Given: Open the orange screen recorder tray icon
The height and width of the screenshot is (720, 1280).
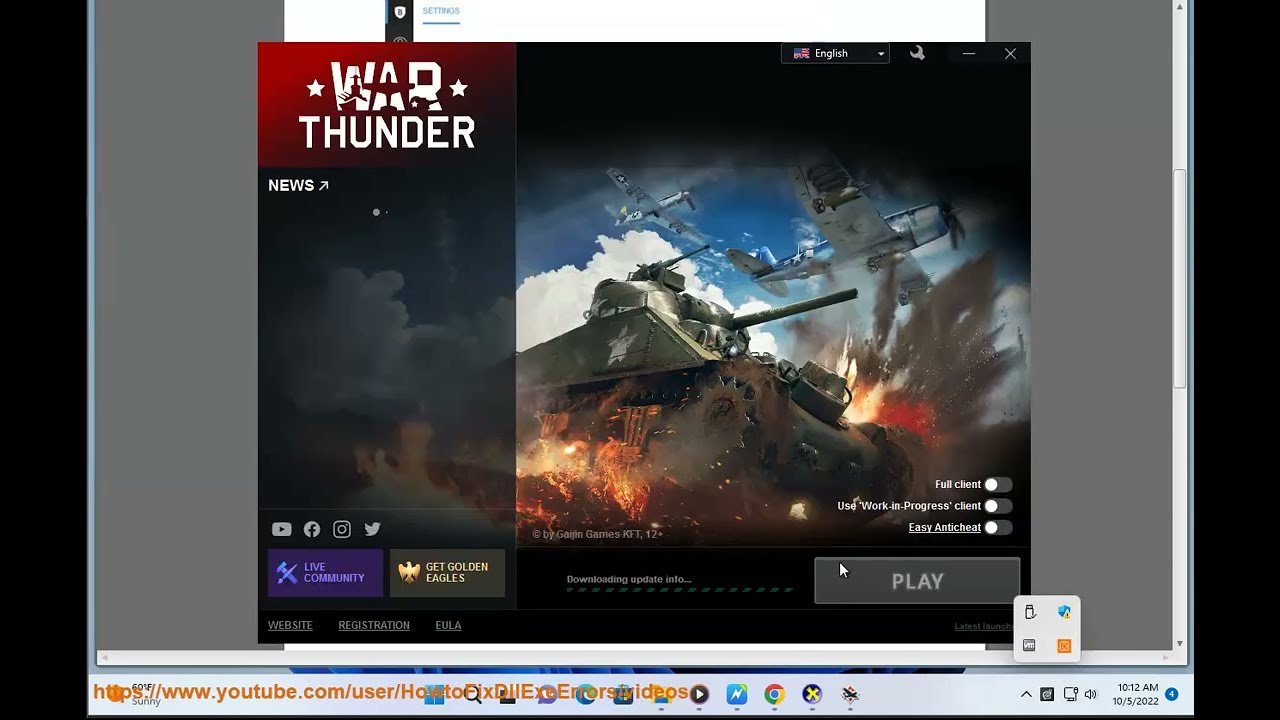Looking at the screenshot, I should coord(1064,646).
